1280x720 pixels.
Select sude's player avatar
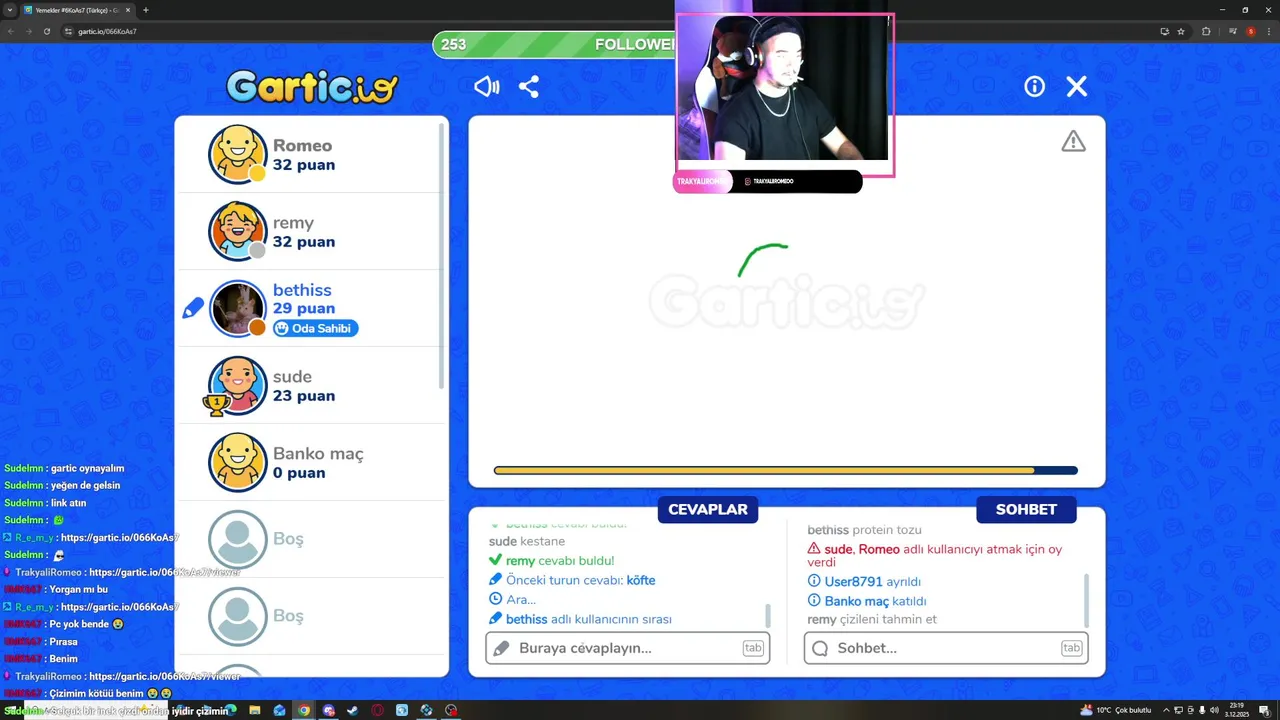[238, 385]
